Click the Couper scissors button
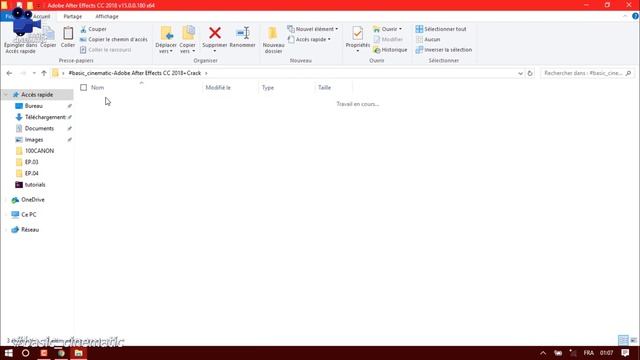Viewport: 640px width, 360px height. (x=93, y=29)
